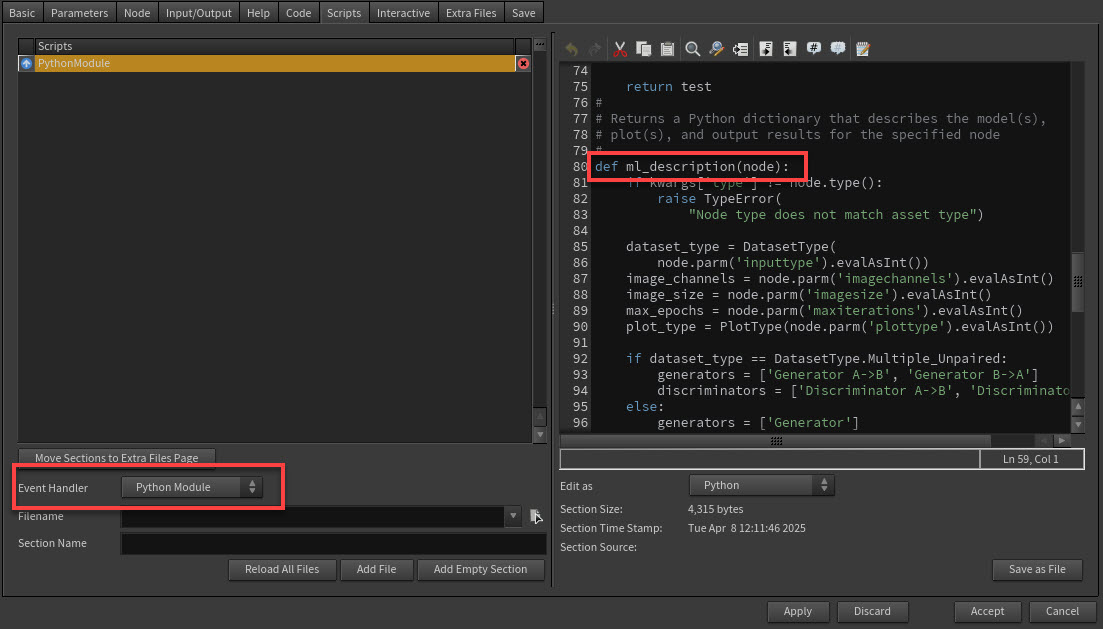Screen dimensions: 1103x629
Task: Open the Event Handler dropdown showing Python Module
Action: point(192,487)
